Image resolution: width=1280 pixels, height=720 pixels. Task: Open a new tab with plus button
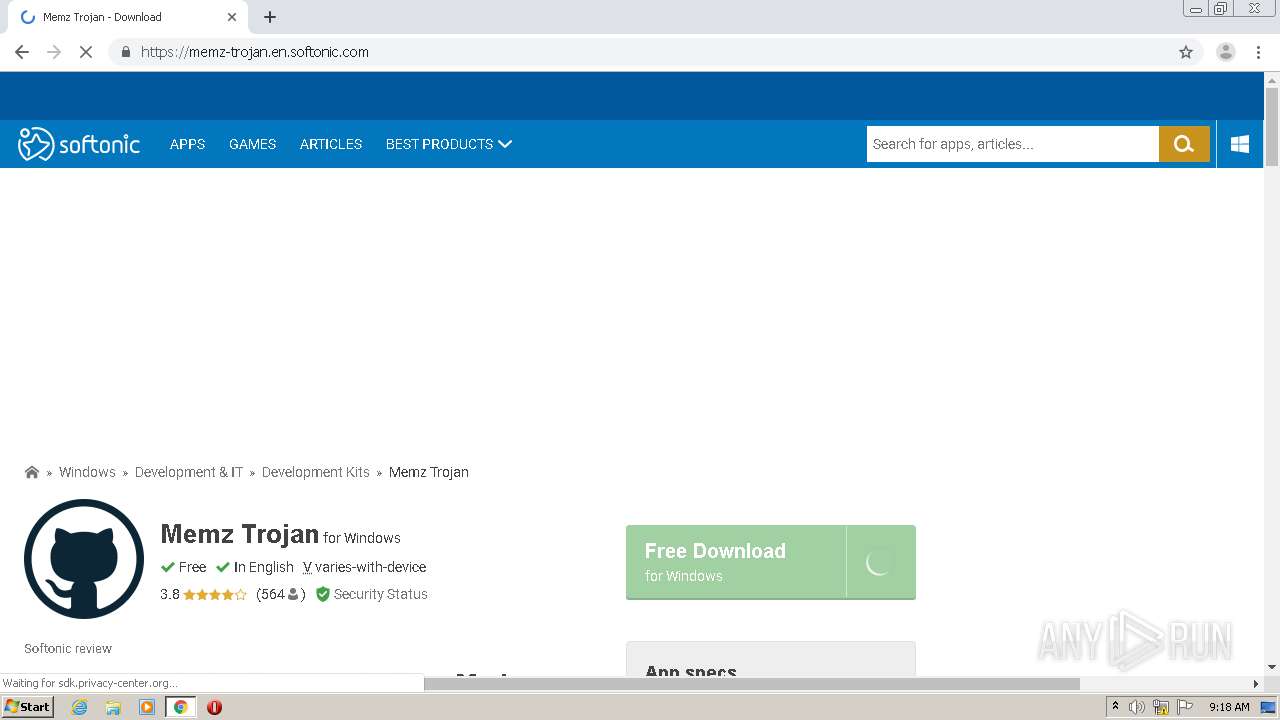click(x=270, y=17)
